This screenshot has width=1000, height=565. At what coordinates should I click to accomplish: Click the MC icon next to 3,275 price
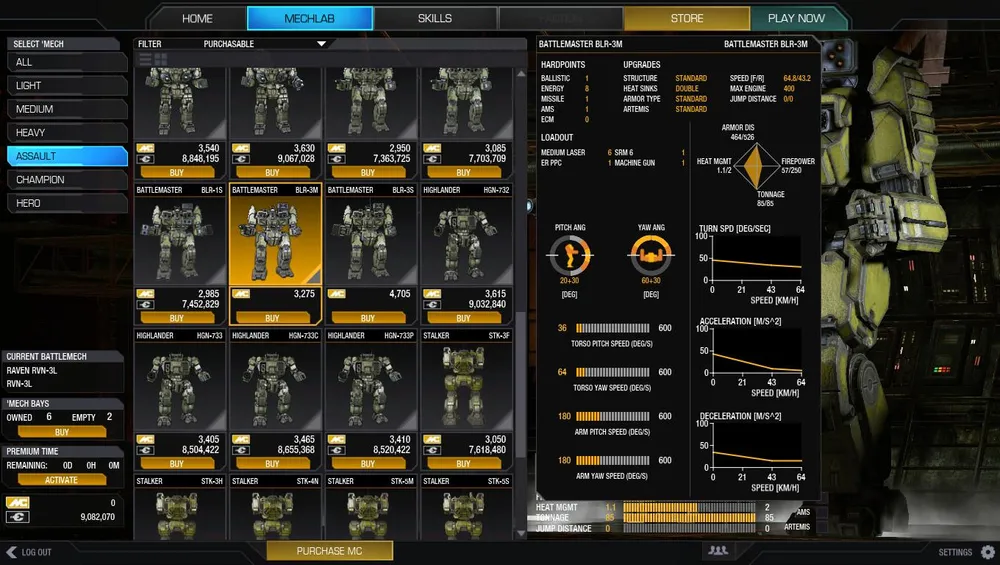pyautogui.click(x=241, y=294)
